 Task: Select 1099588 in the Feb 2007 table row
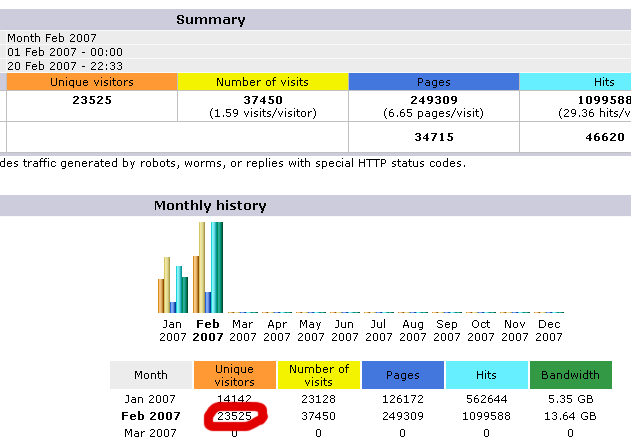(x=487, y=416)
